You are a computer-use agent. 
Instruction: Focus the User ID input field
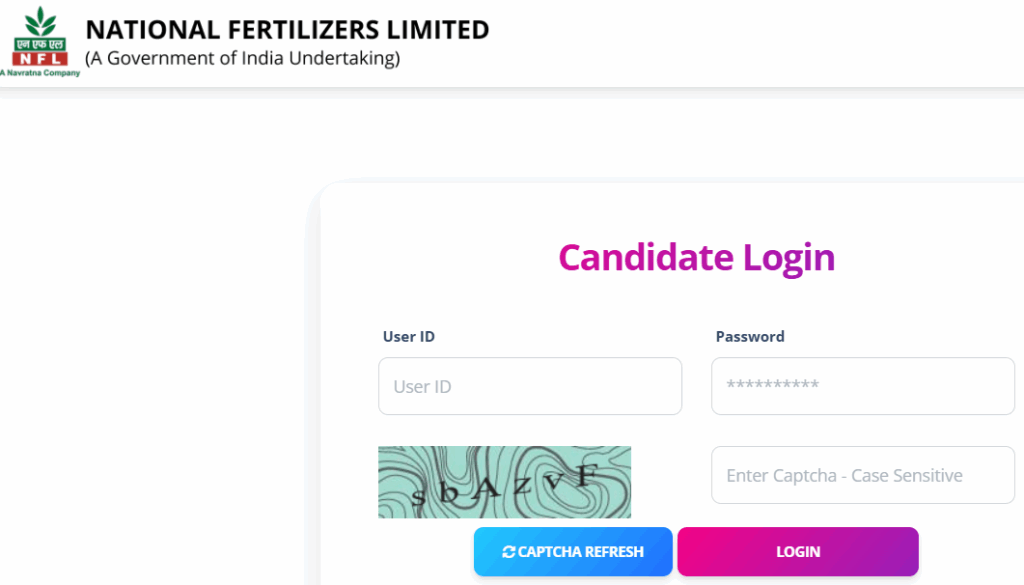(530, 386)
